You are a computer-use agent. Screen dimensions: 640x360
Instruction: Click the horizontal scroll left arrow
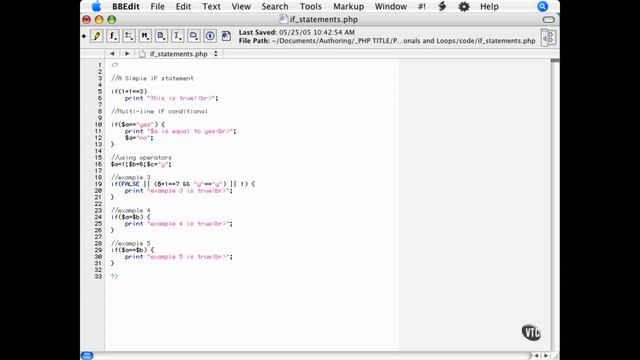pyautogui.click(x=537, y=356)
